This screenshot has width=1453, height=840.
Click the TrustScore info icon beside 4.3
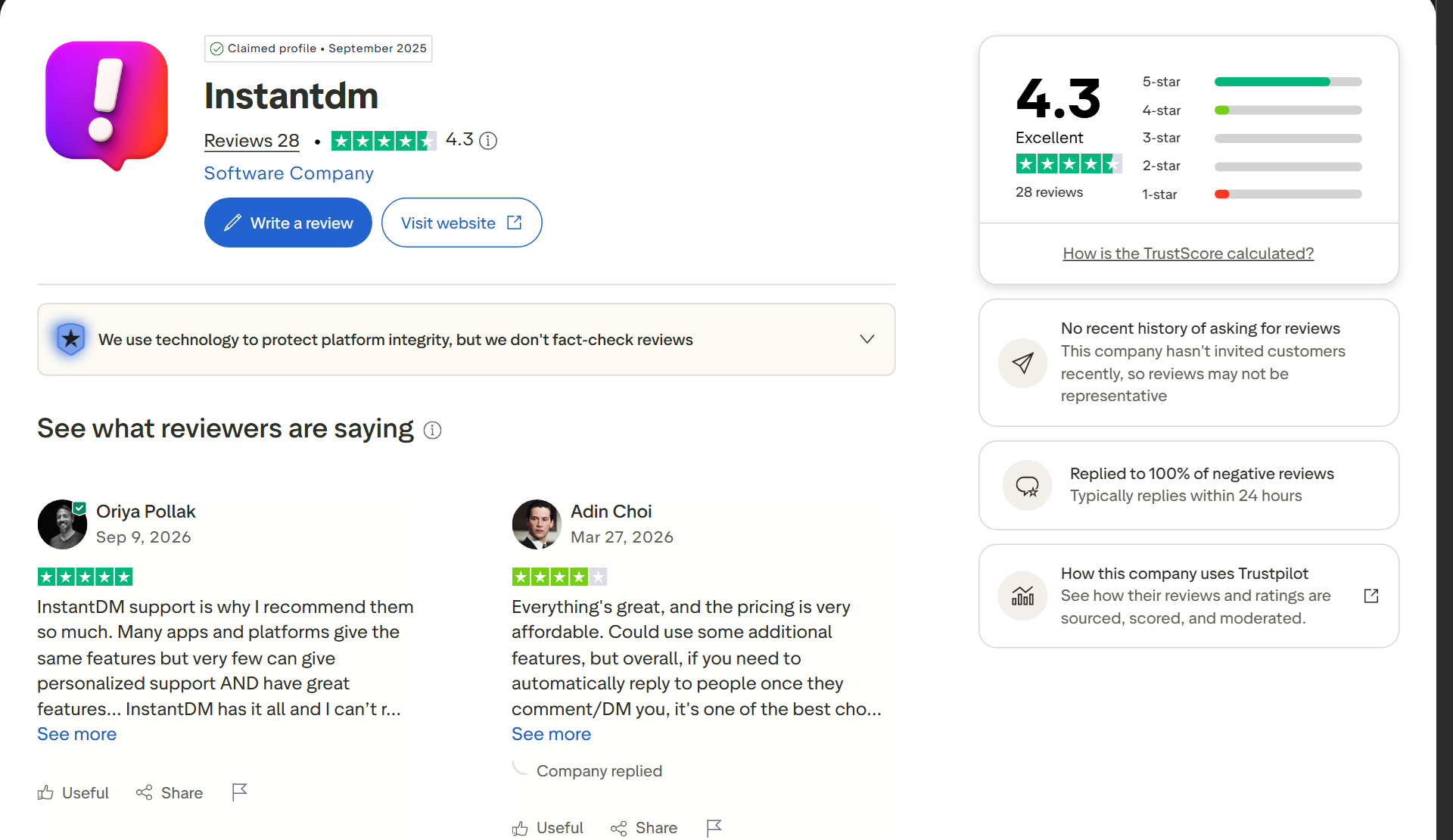point(489,141)
